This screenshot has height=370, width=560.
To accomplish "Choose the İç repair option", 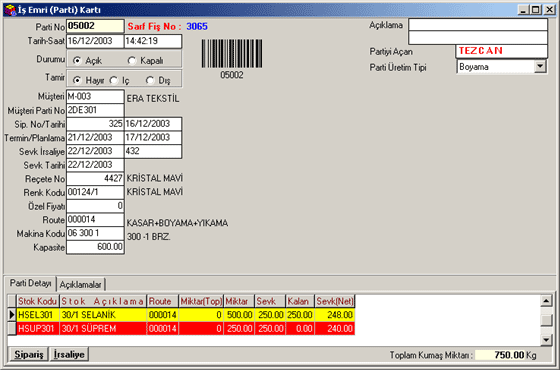I will pos(114,80).
